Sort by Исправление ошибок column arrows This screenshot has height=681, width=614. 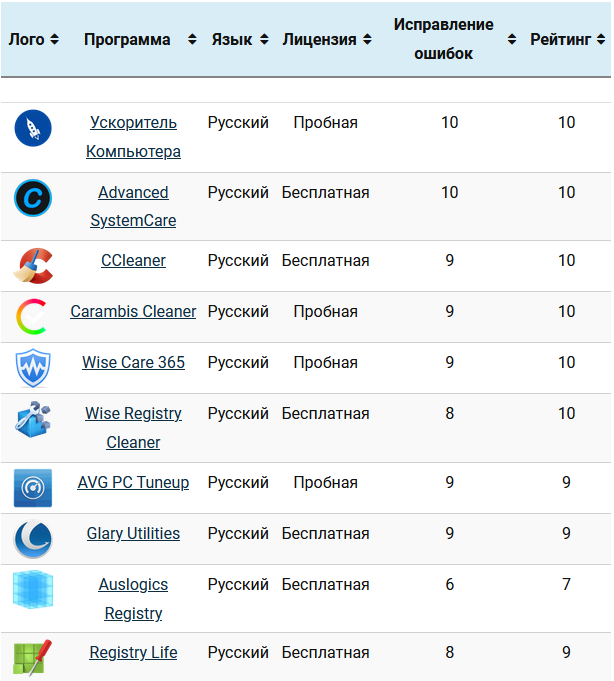tap(512, 40)
